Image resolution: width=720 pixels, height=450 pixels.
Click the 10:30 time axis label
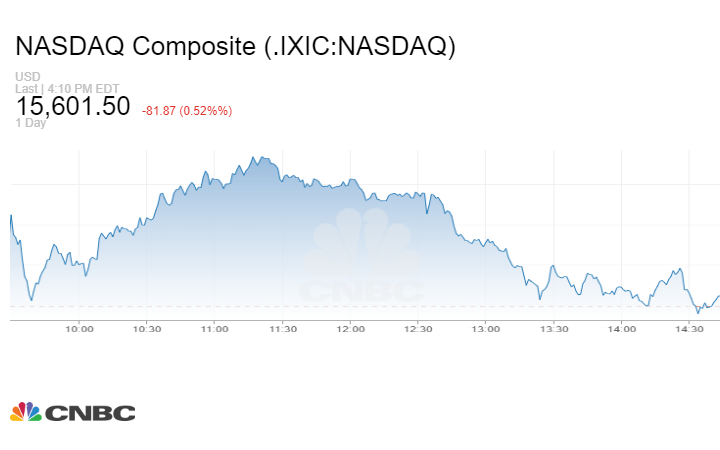147,328
